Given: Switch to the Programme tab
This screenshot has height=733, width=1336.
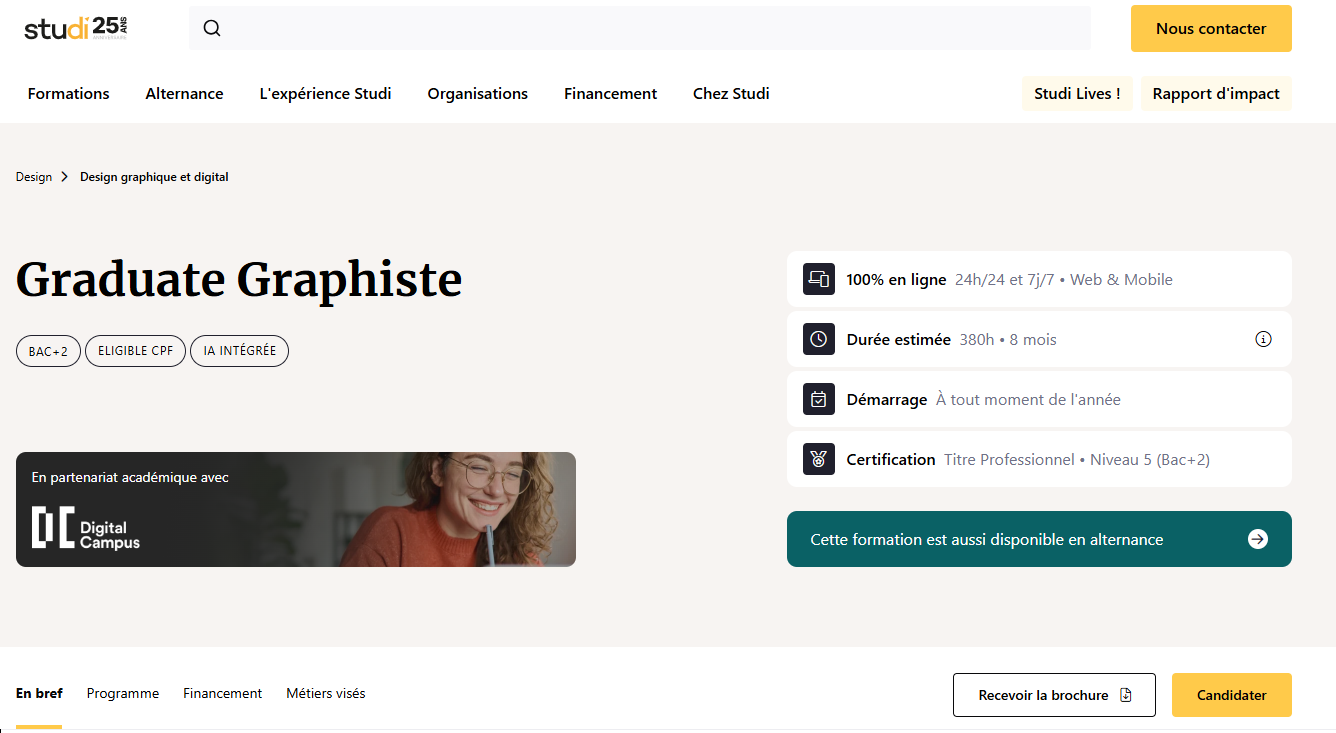Looking at the screenshot, I should 123,693.
